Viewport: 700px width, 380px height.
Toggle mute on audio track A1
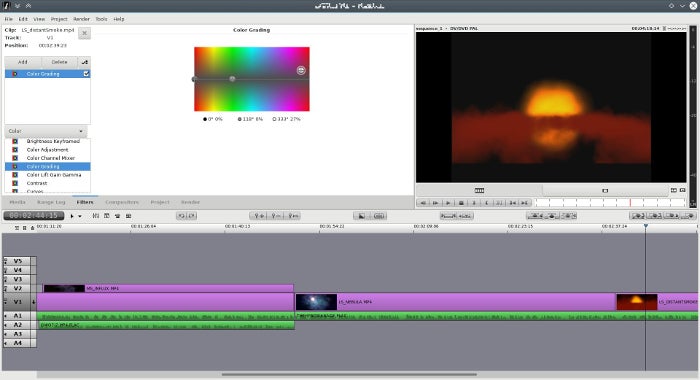6,316
